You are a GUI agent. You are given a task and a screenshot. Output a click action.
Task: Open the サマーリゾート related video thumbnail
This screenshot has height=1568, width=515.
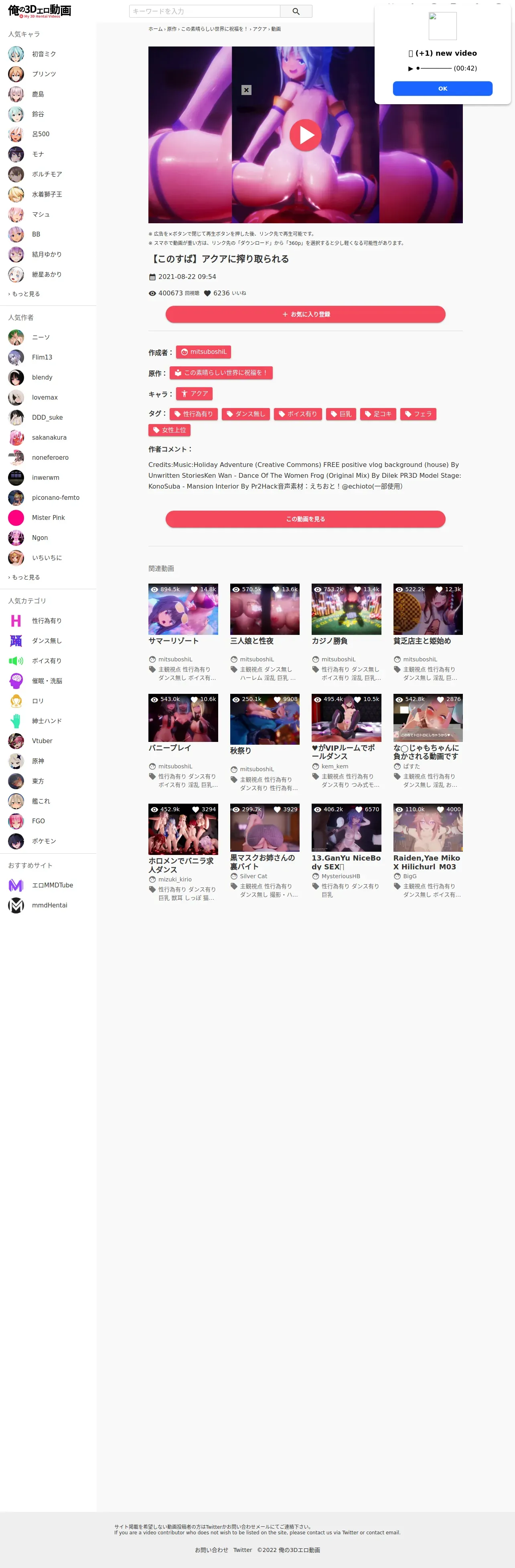click(183, 609)
